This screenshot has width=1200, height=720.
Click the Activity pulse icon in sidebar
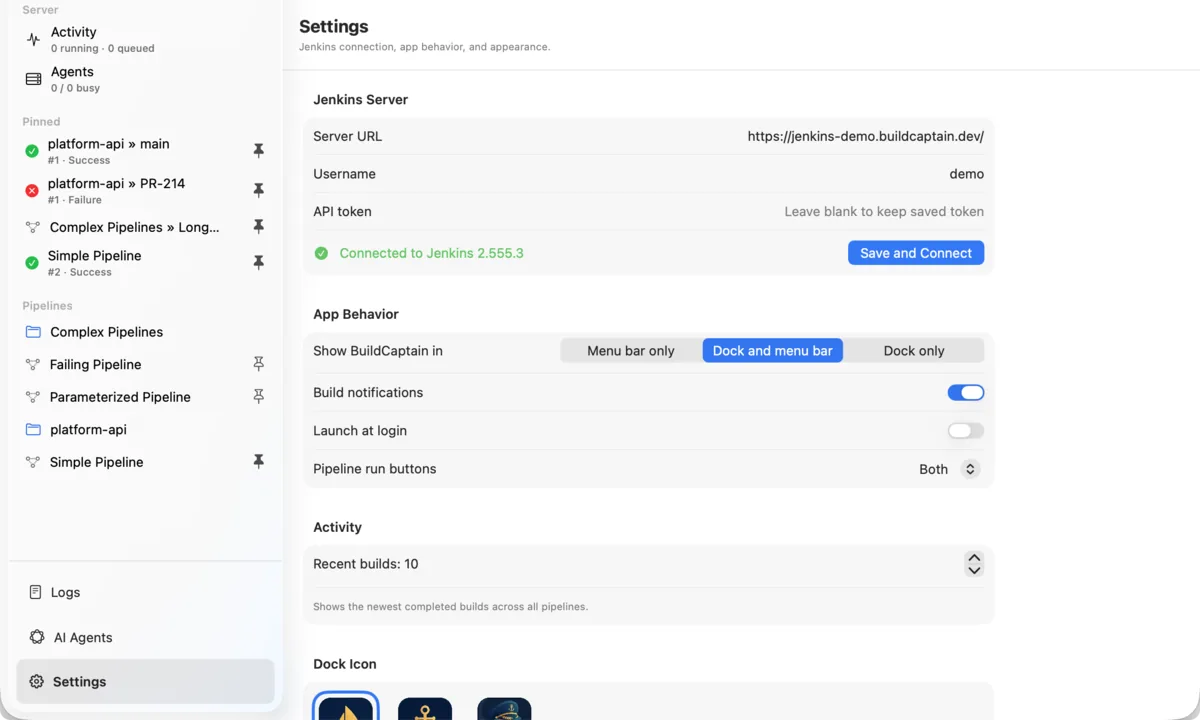33,40
